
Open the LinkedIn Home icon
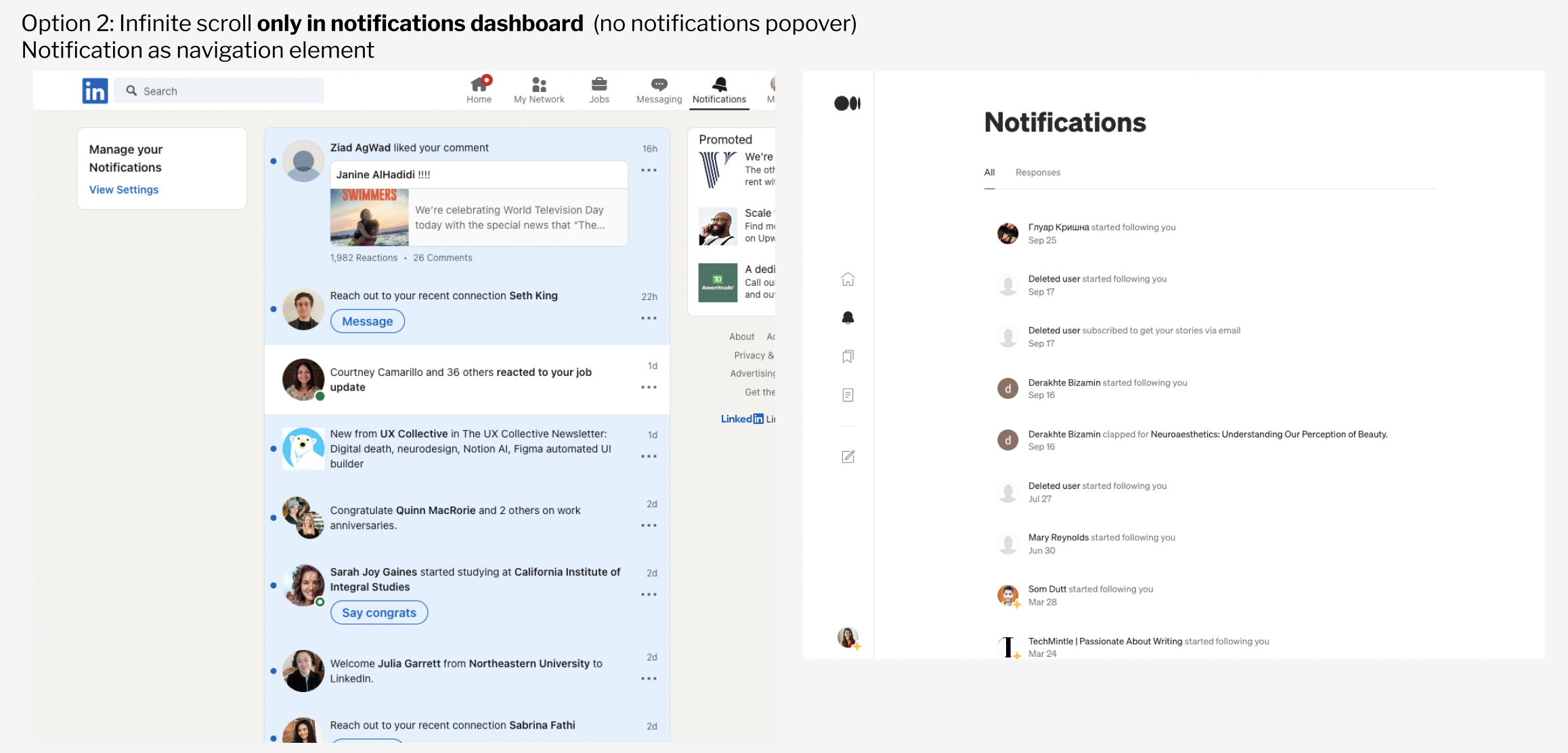[x=479, y=85]
